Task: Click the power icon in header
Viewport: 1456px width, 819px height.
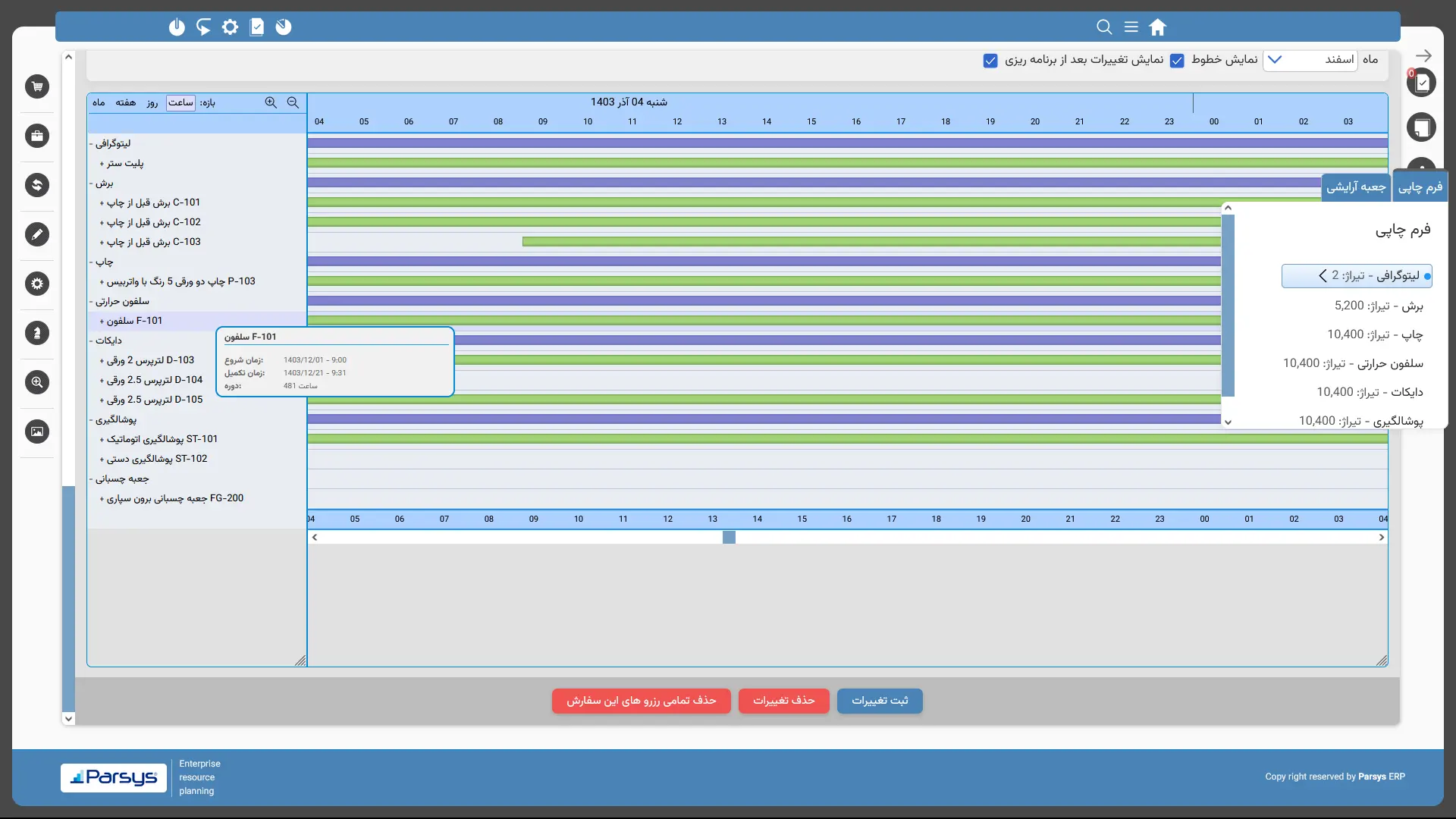Action: pos(177,27)
